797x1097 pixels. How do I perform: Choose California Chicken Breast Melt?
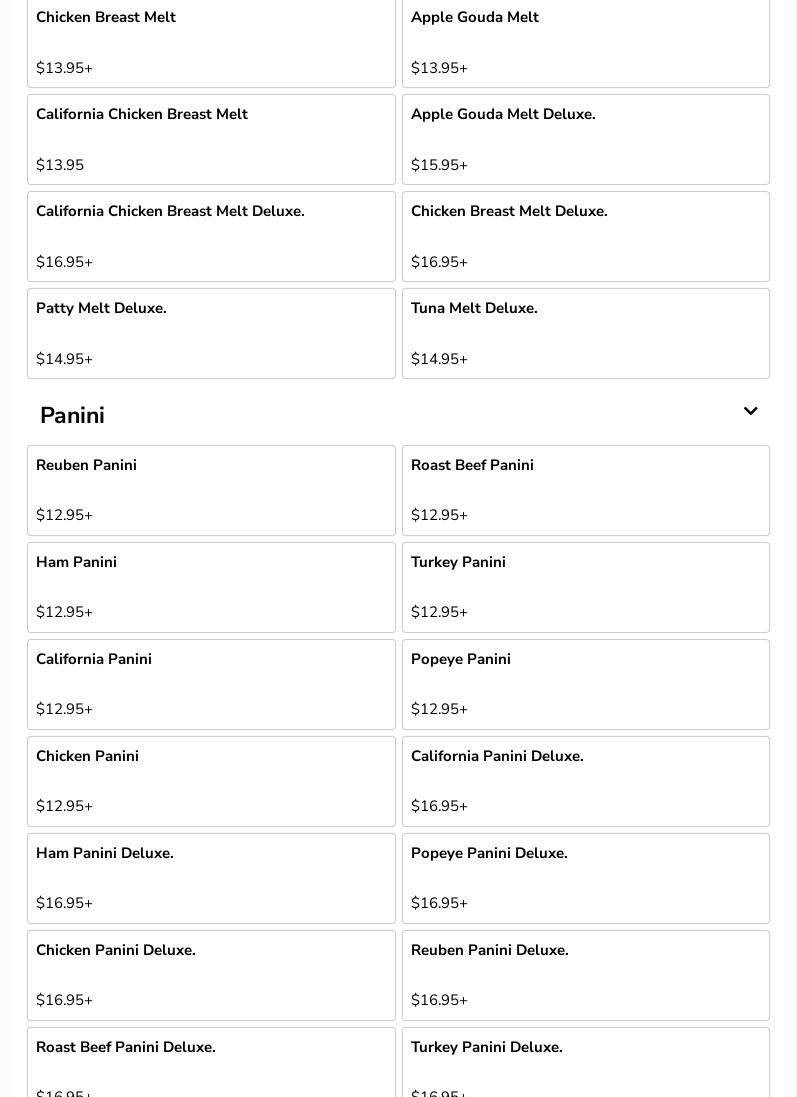coord(211,139)
